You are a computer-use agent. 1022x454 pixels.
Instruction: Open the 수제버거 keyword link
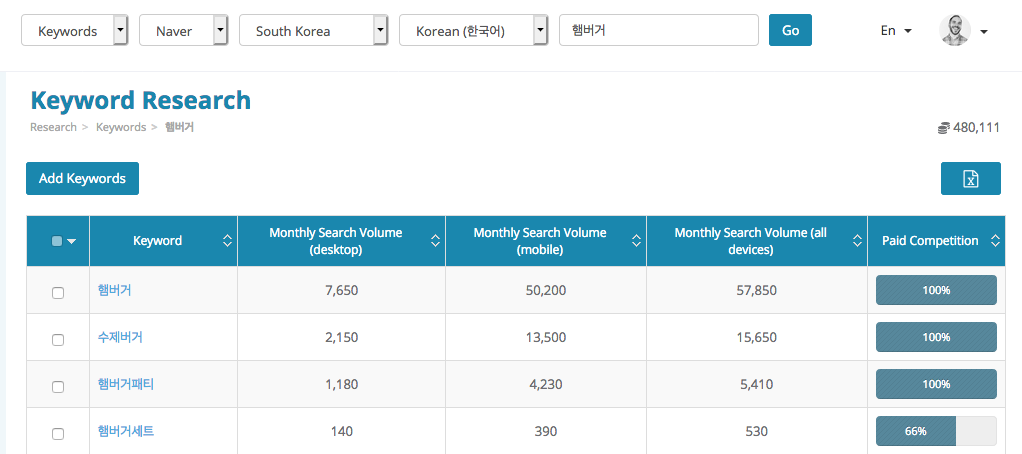click(120, 337)
